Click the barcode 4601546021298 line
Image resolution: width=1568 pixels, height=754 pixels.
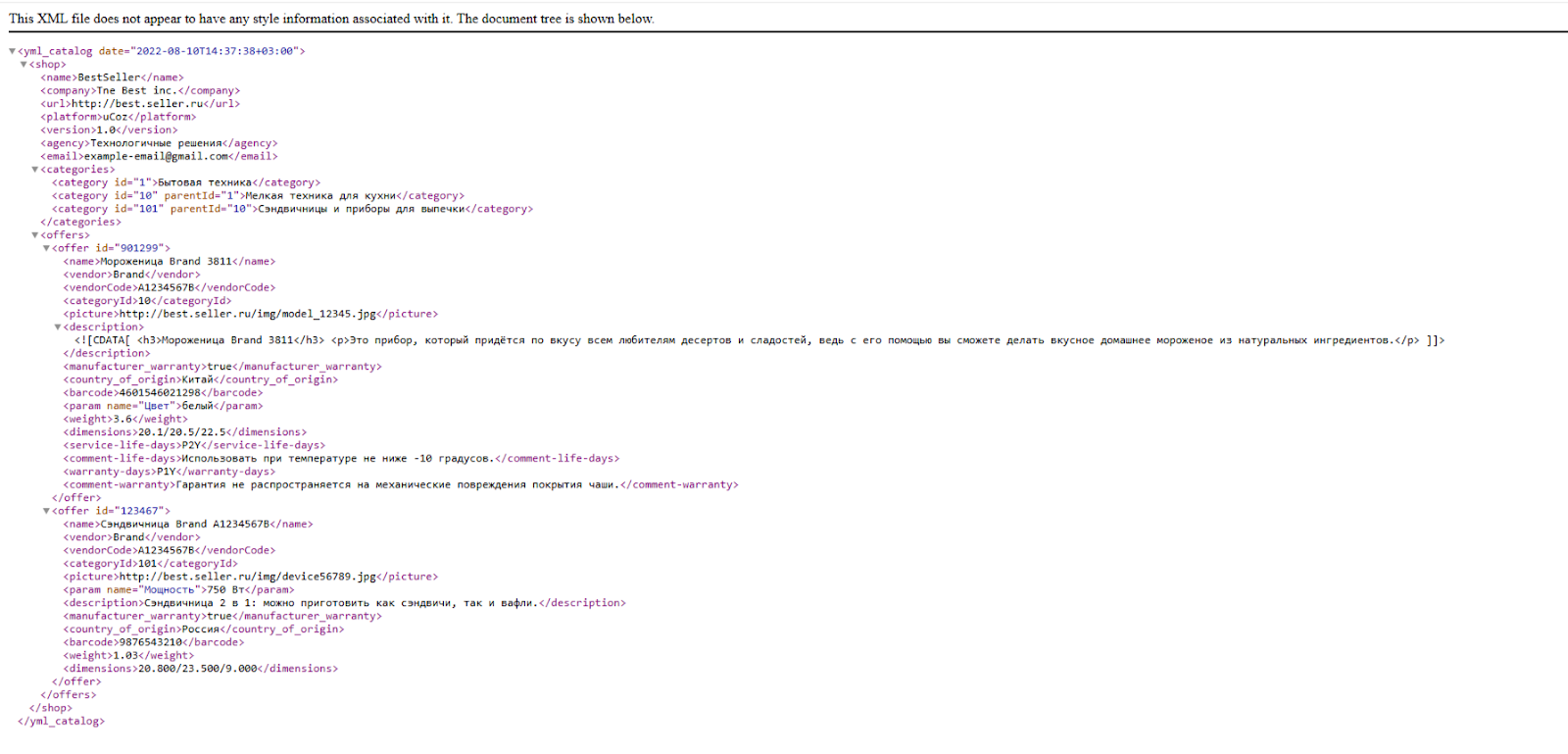pyautogui.click(x=162, y=392)
